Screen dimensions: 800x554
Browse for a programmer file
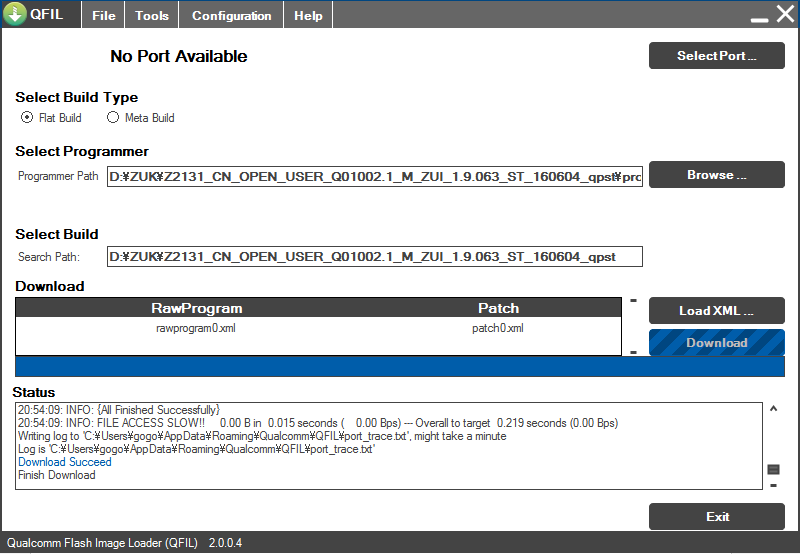click(x=716, y=174)
